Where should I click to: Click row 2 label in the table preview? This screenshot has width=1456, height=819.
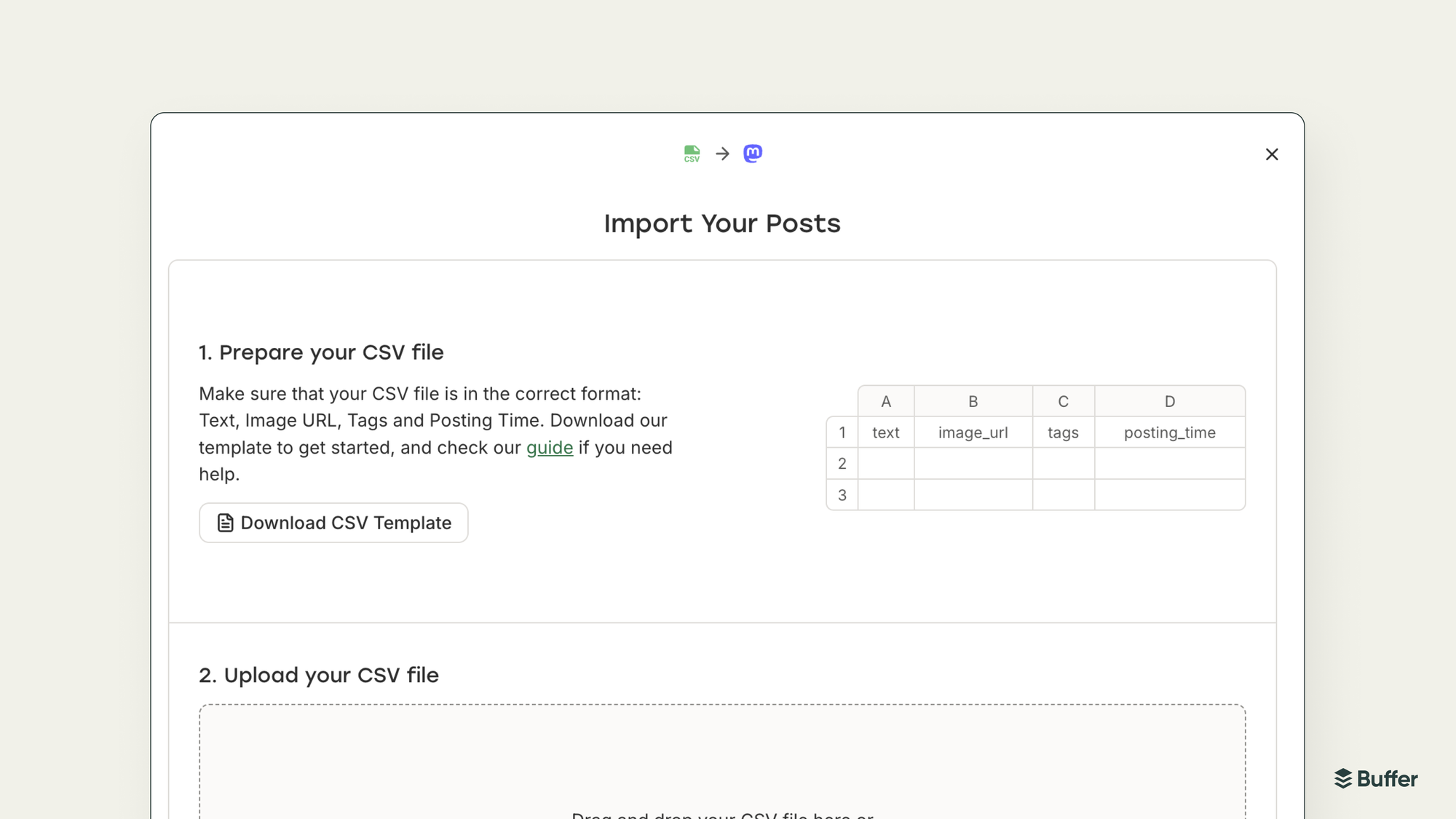842,463
